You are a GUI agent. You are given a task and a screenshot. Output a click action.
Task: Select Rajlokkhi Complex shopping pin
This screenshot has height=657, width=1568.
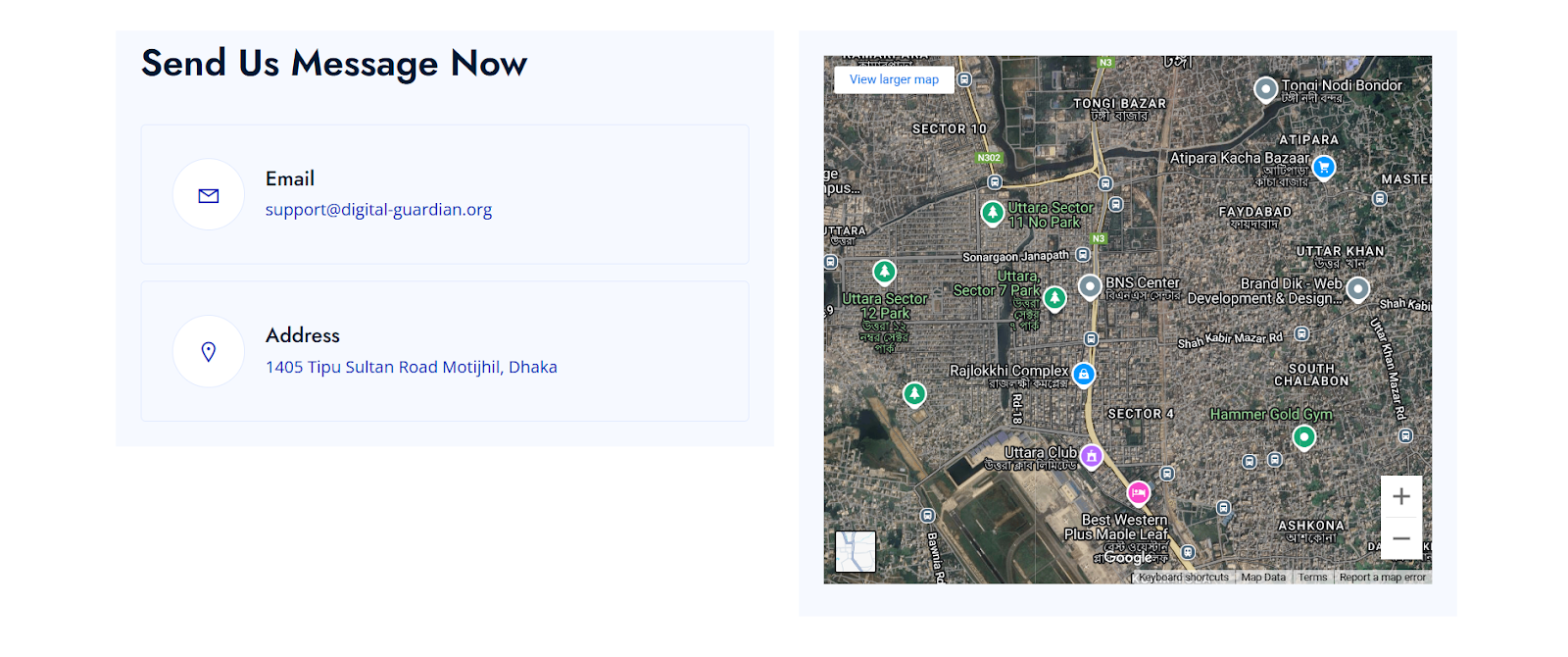(1083, 375)
